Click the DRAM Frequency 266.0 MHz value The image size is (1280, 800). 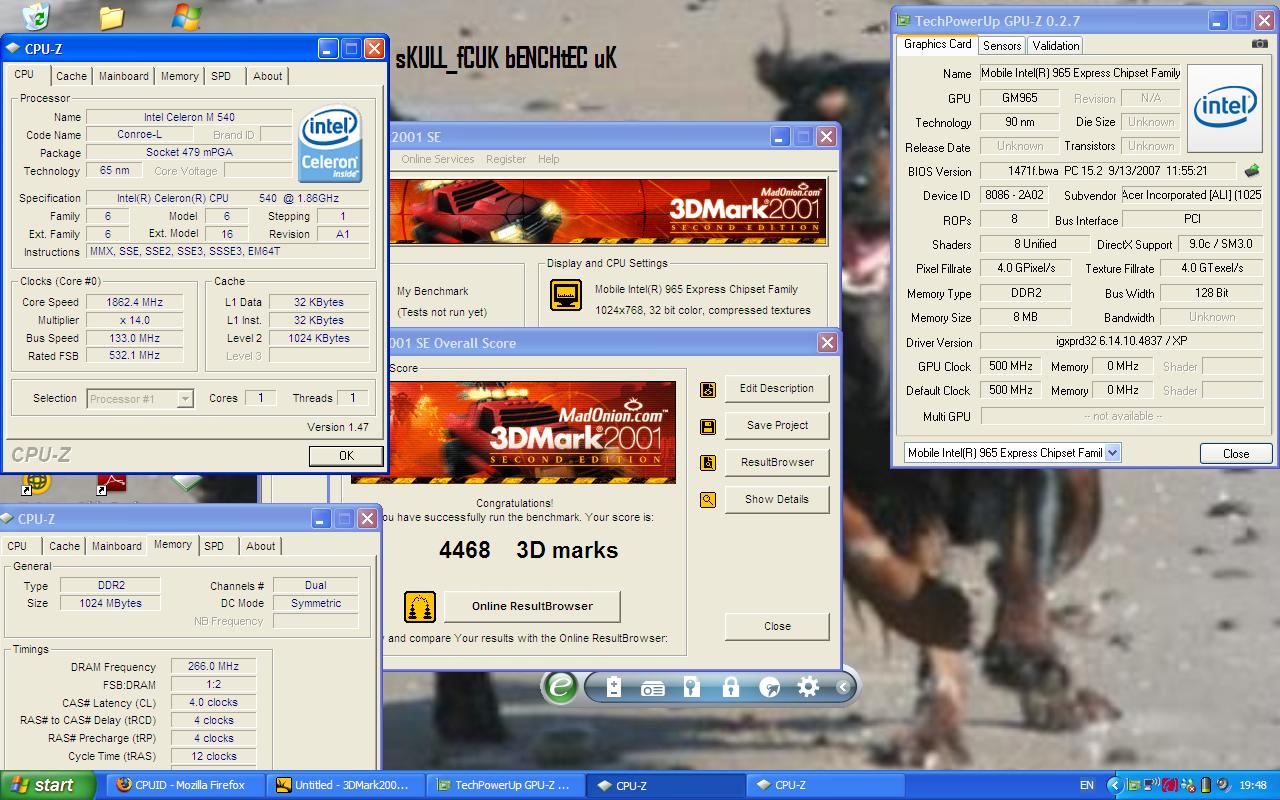(213, 667)
